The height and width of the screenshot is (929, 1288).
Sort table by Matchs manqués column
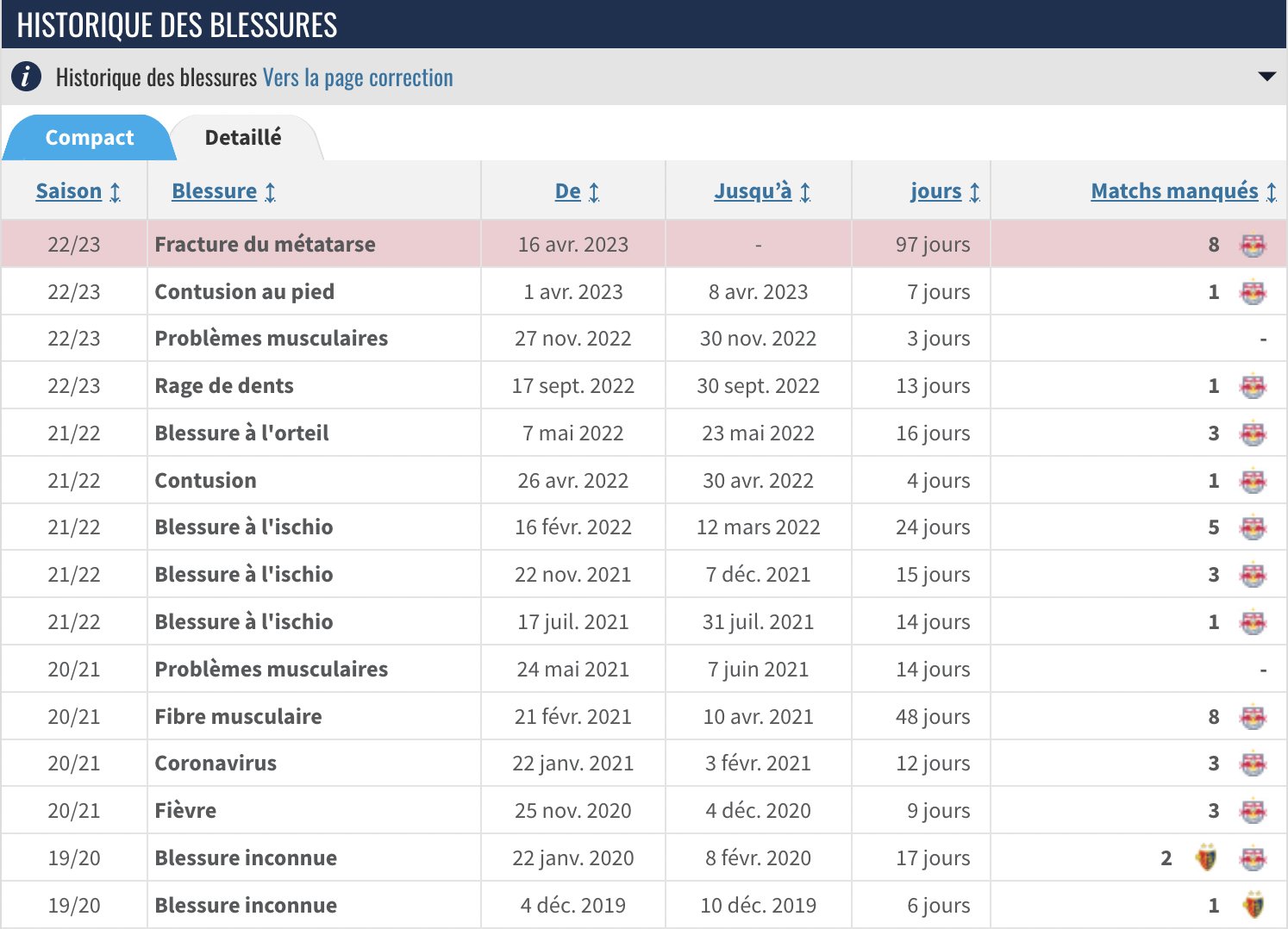1174,191
